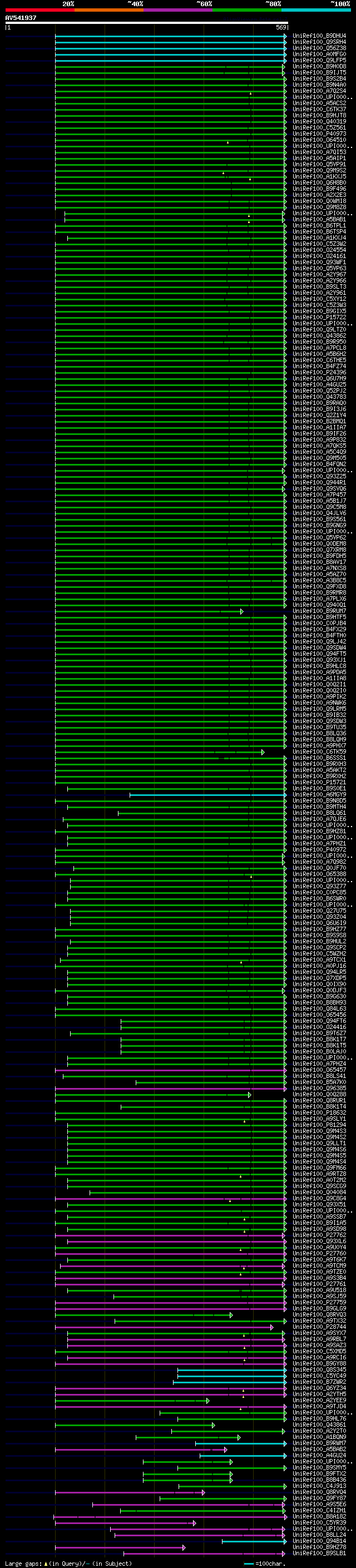356x1568 pixels.
Task: Select hit UniRef100_A7QJE6
Action: tap(319, 820)
